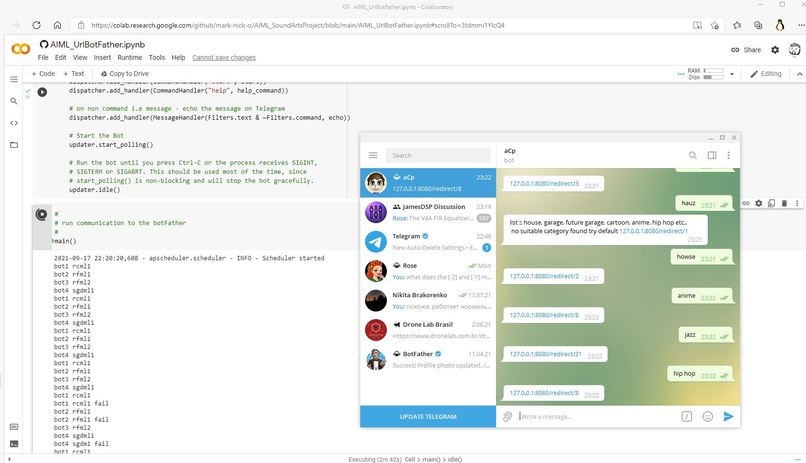Toggle Telegram chat info side panel

pos(712,155)
